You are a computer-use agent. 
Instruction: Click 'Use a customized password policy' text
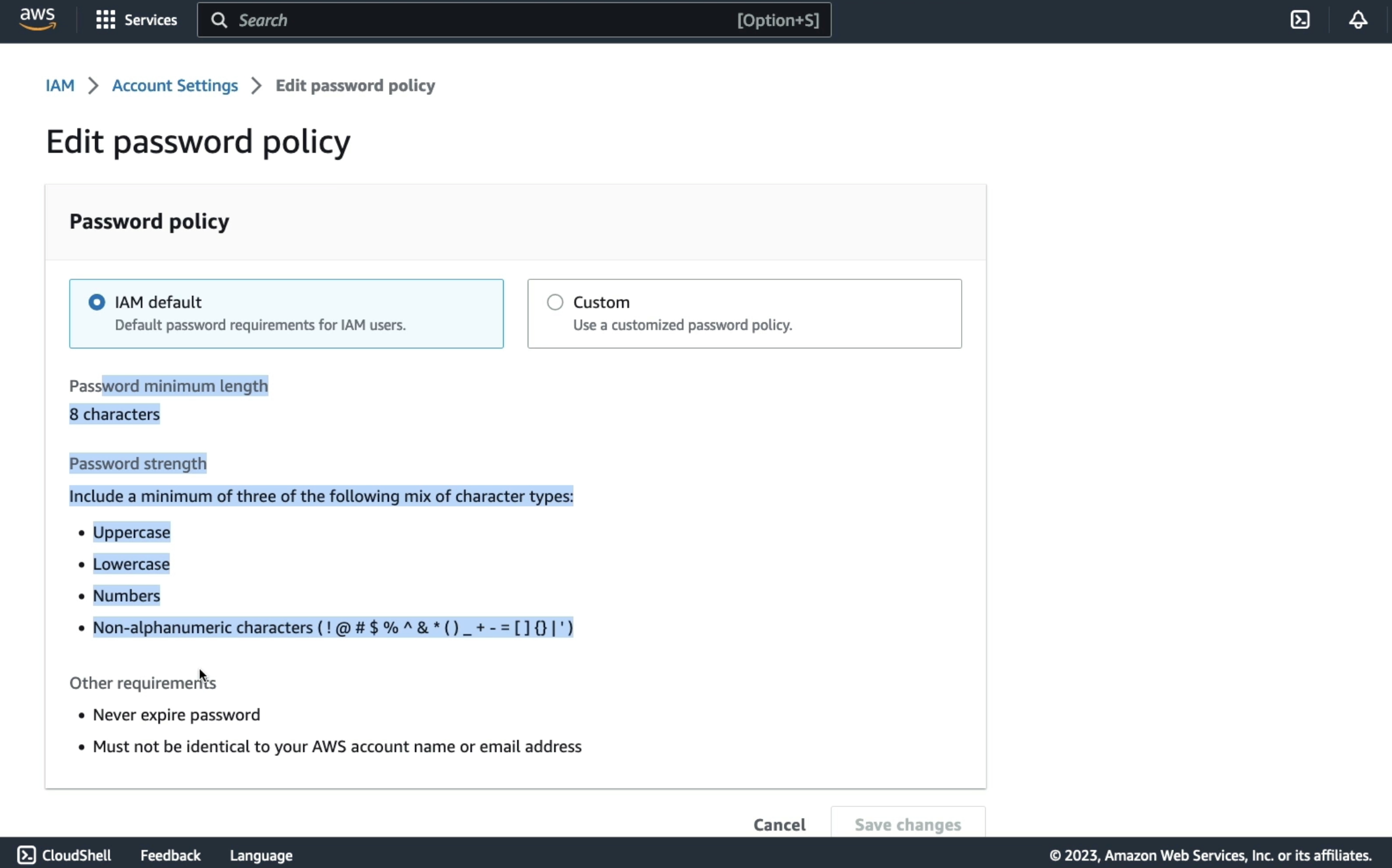[x=682, y=325]
